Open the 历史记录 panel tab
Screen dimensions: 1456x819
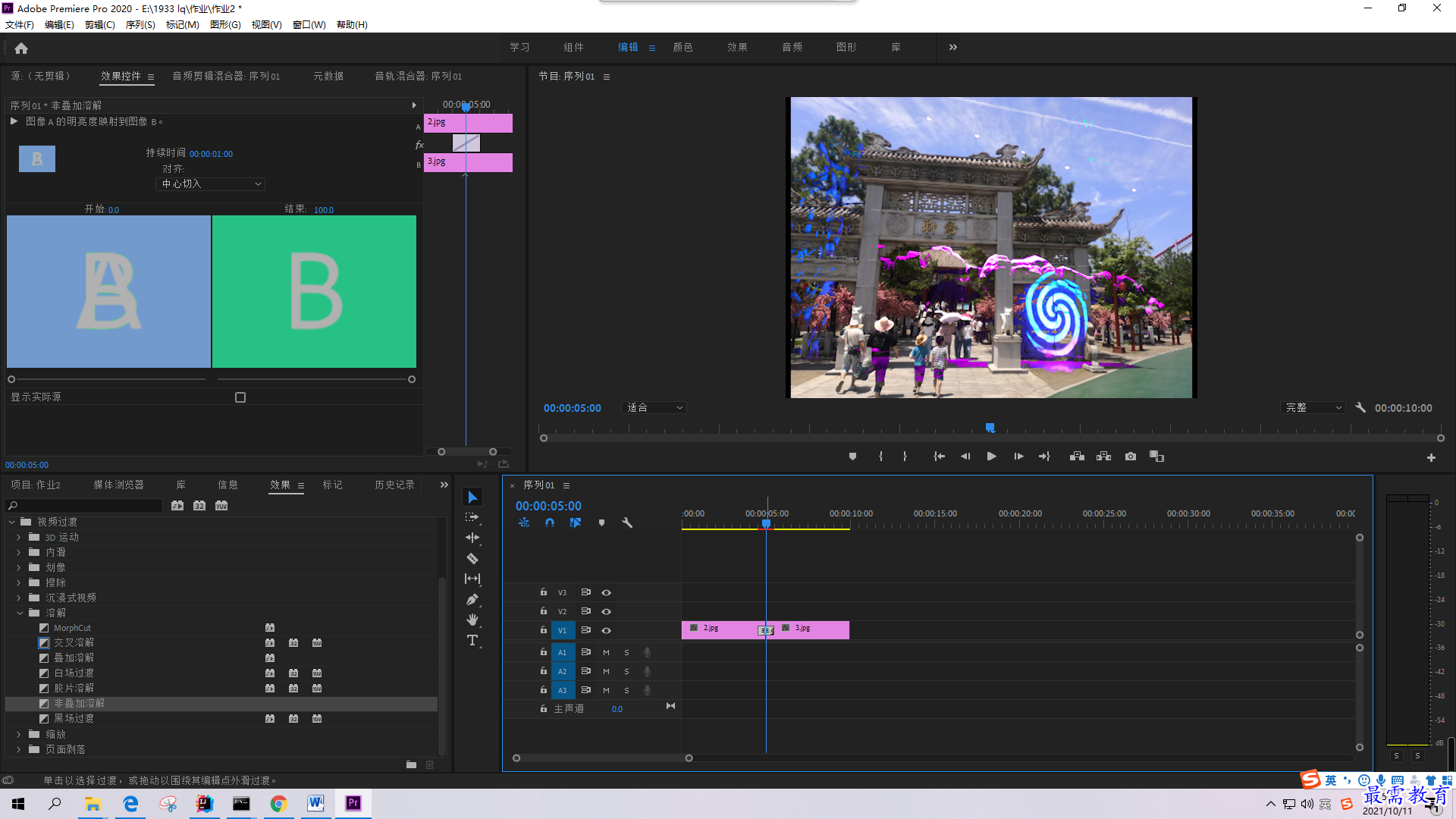[x=394, y=485]
